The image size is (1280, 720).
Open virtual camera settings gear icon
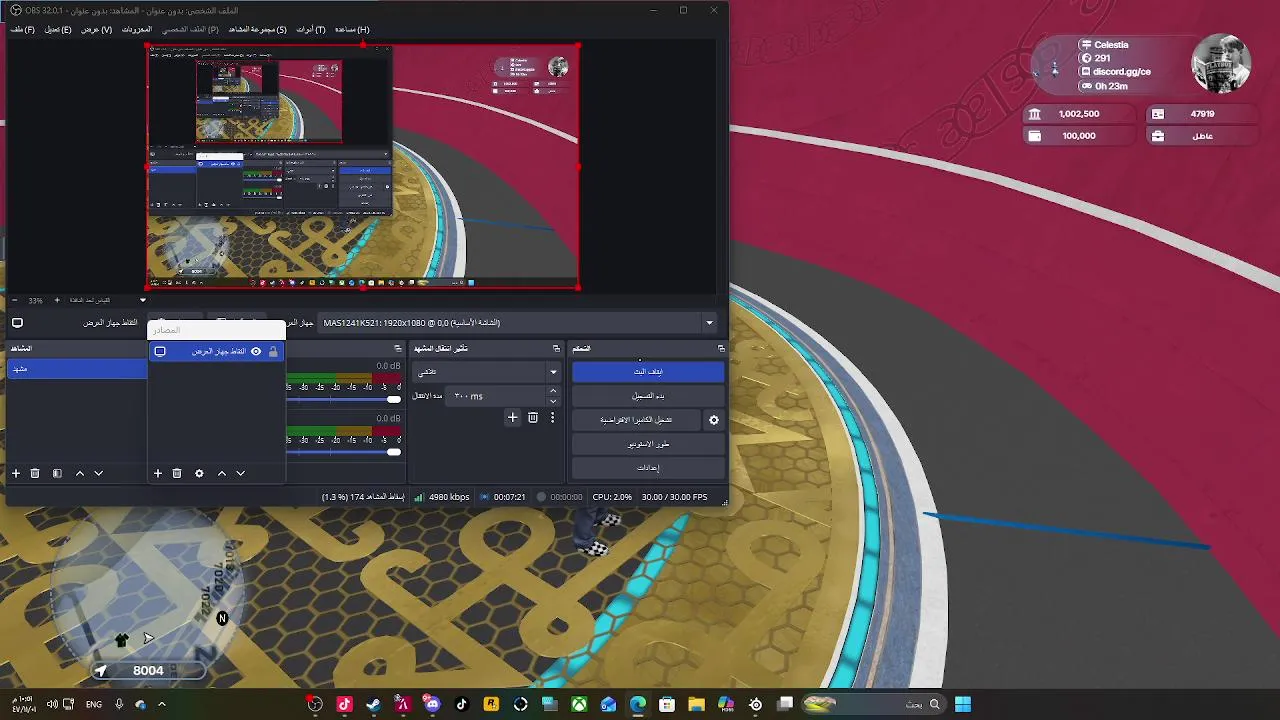(x=714, y=420)
